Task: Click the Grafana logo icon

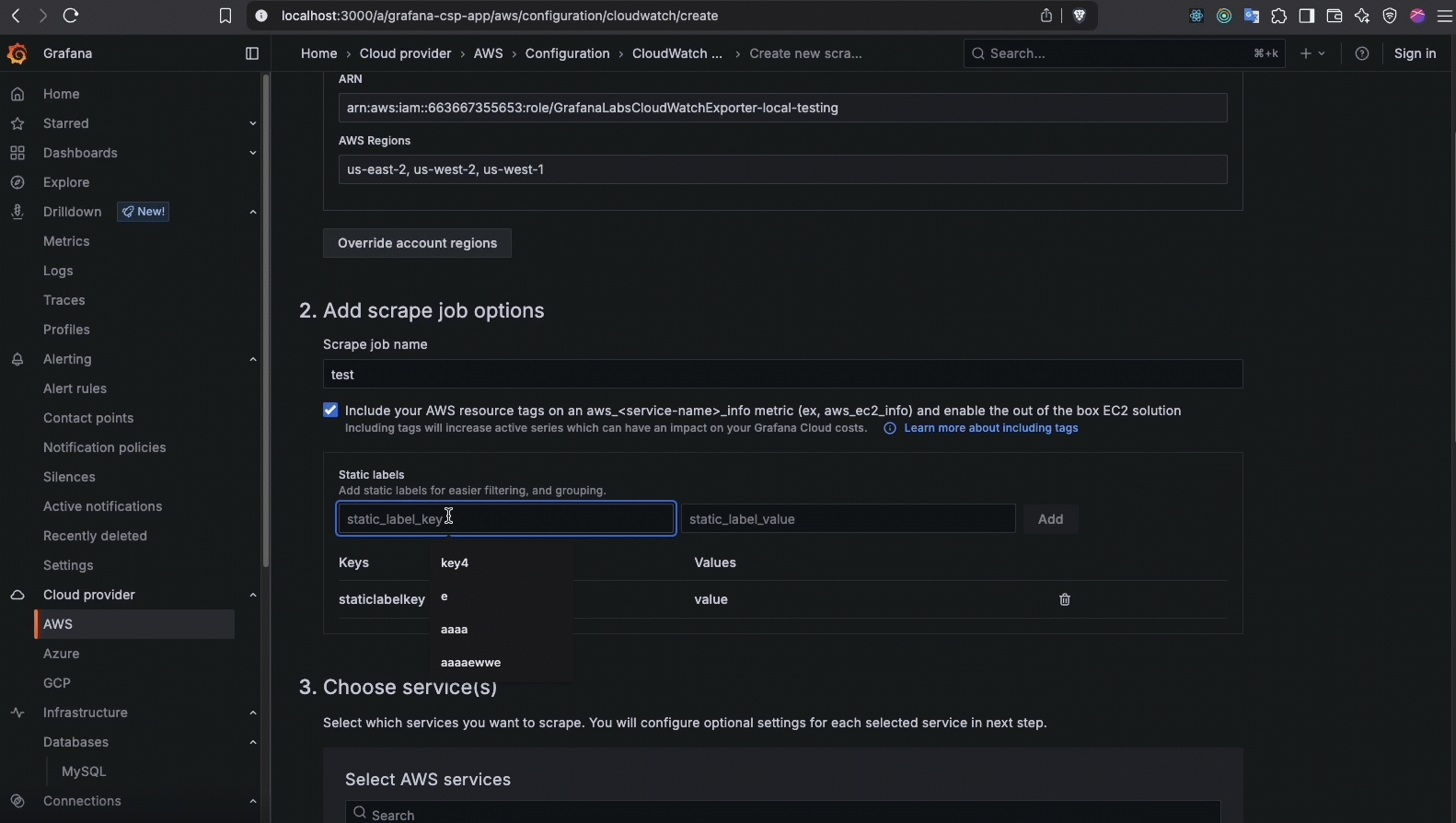Action: [x=17, y=53]
